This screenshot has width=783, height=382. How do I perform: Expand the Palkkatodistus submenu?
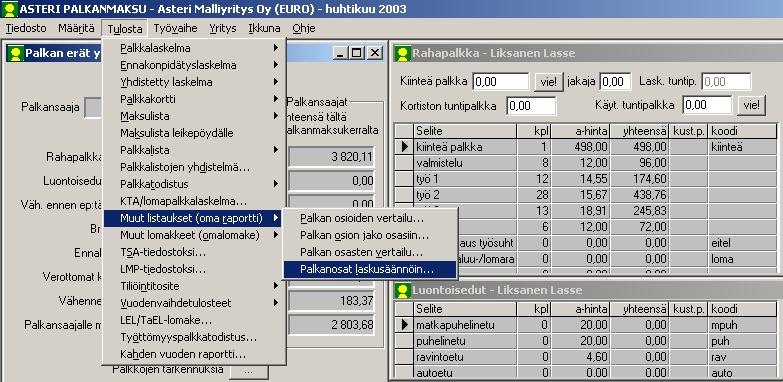click(193, 184)
